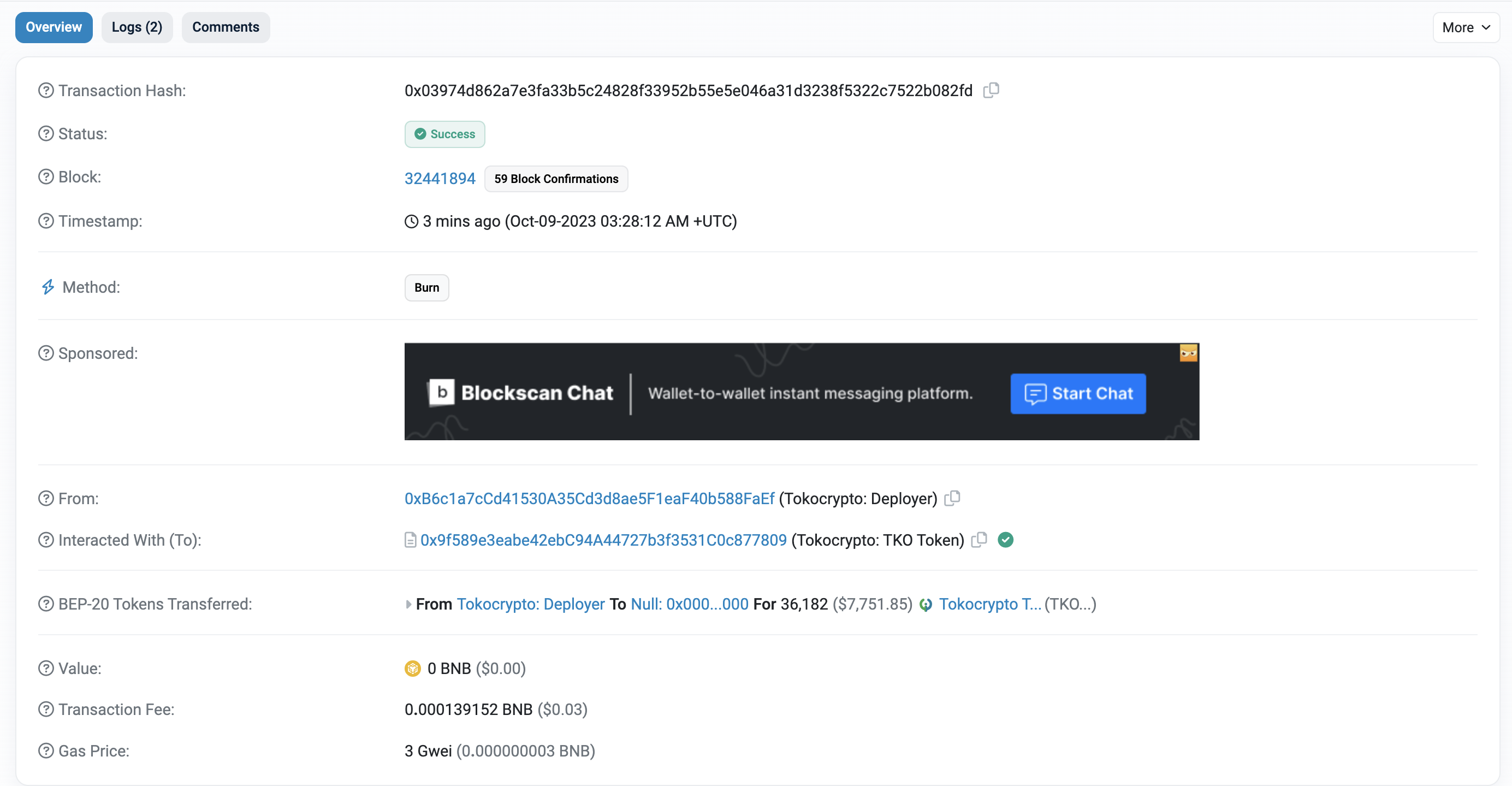Image resolution: width=1512 pixels, height=786 pixels.
Task: Copy the TKO Token contract address
Action: (979, 540)
